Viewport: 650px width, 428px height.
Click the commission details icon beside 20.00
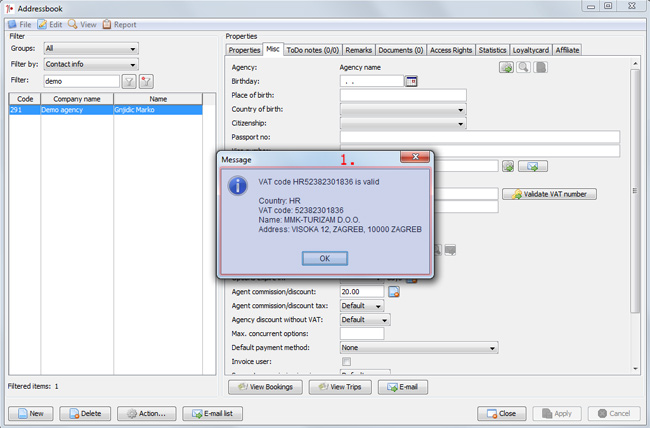point(394,292)
